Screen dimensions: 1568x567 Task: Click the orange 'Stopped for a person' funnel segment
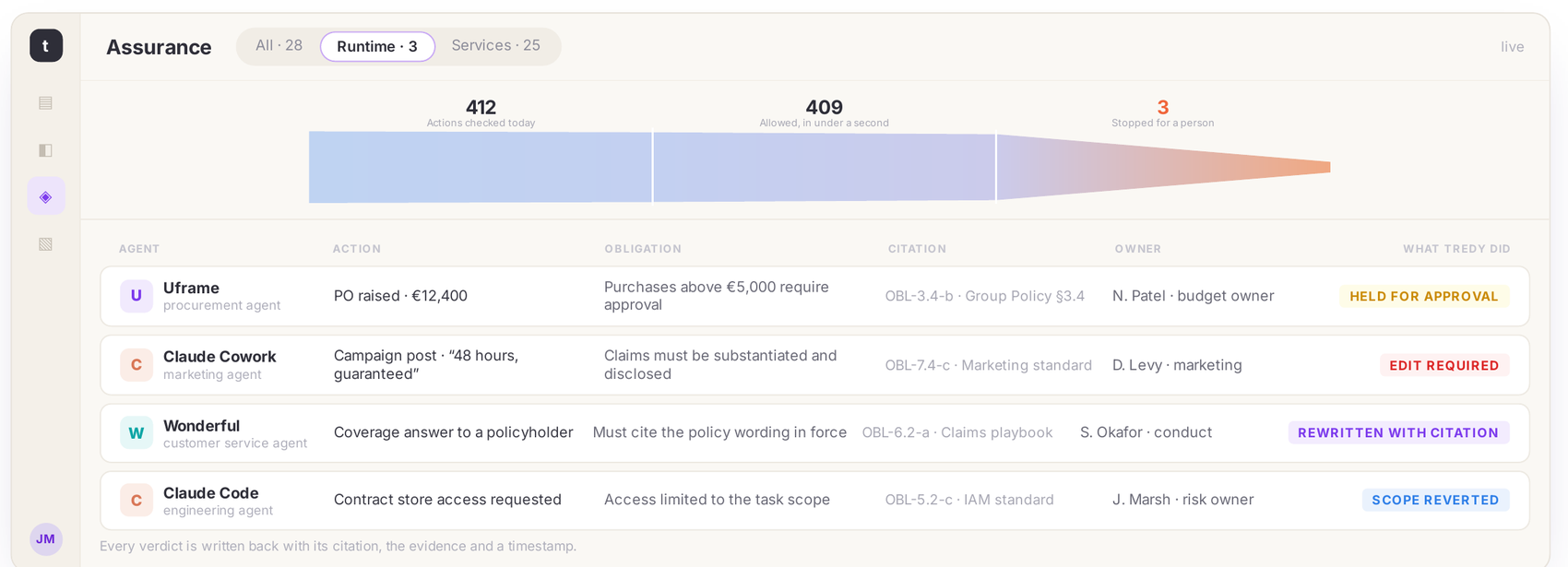tap(1164, 167)
